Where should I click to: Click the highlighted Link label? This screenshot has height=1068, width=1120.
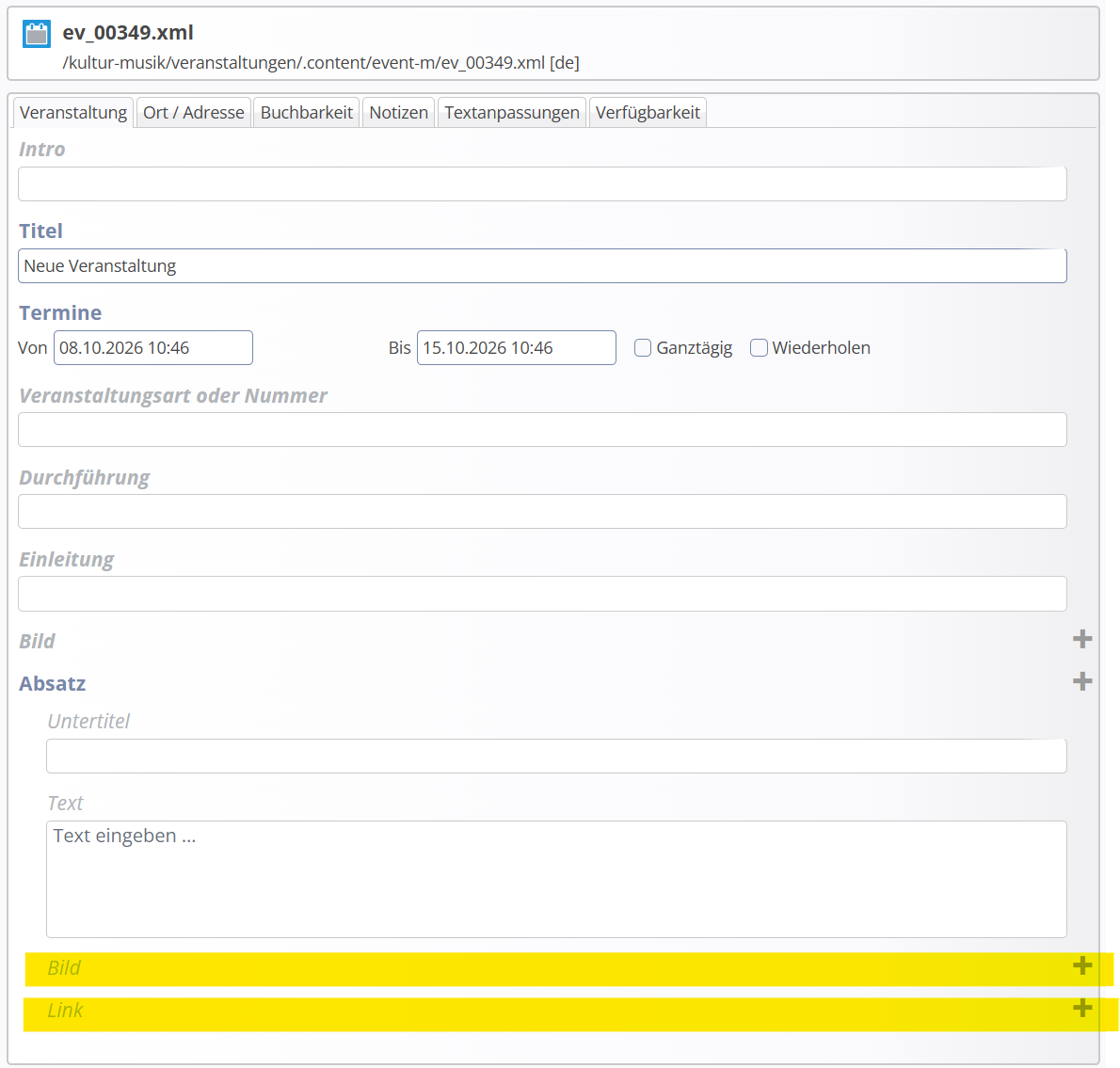click(x=65, y=1011)
